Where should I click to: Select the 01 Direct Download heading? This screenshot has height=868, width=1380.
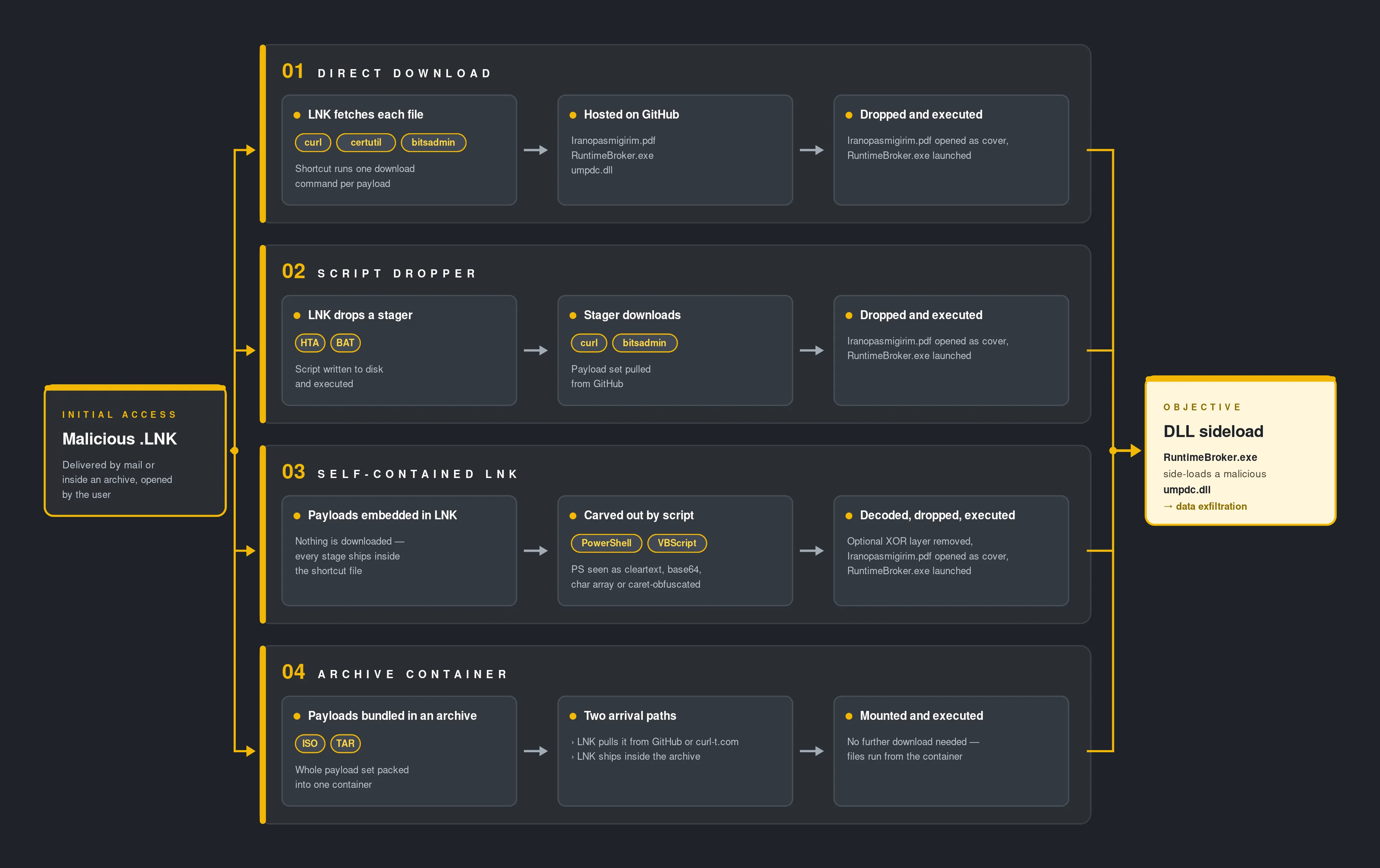click(387, 72)
